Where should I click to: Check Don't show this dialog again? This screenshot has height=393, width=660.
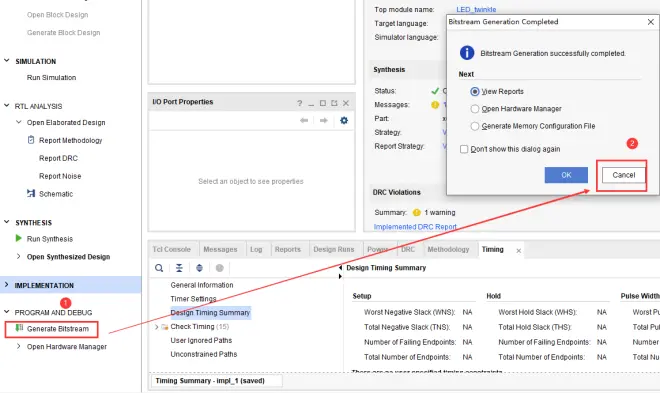point(464,149)
